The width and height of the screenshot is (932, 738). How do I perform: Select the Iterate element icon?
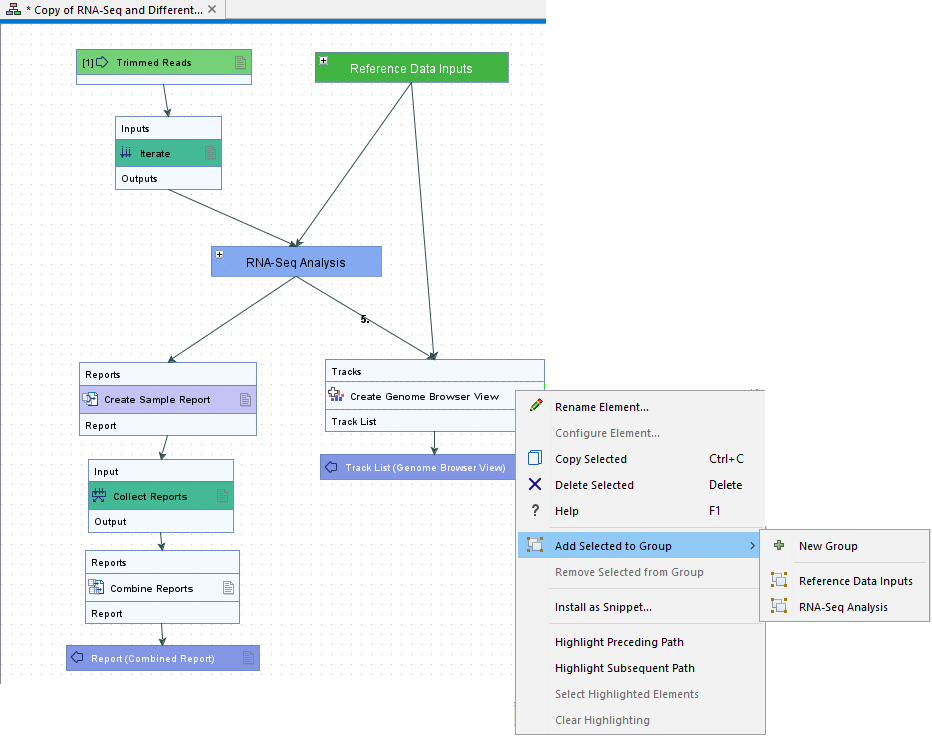point(126,152)
